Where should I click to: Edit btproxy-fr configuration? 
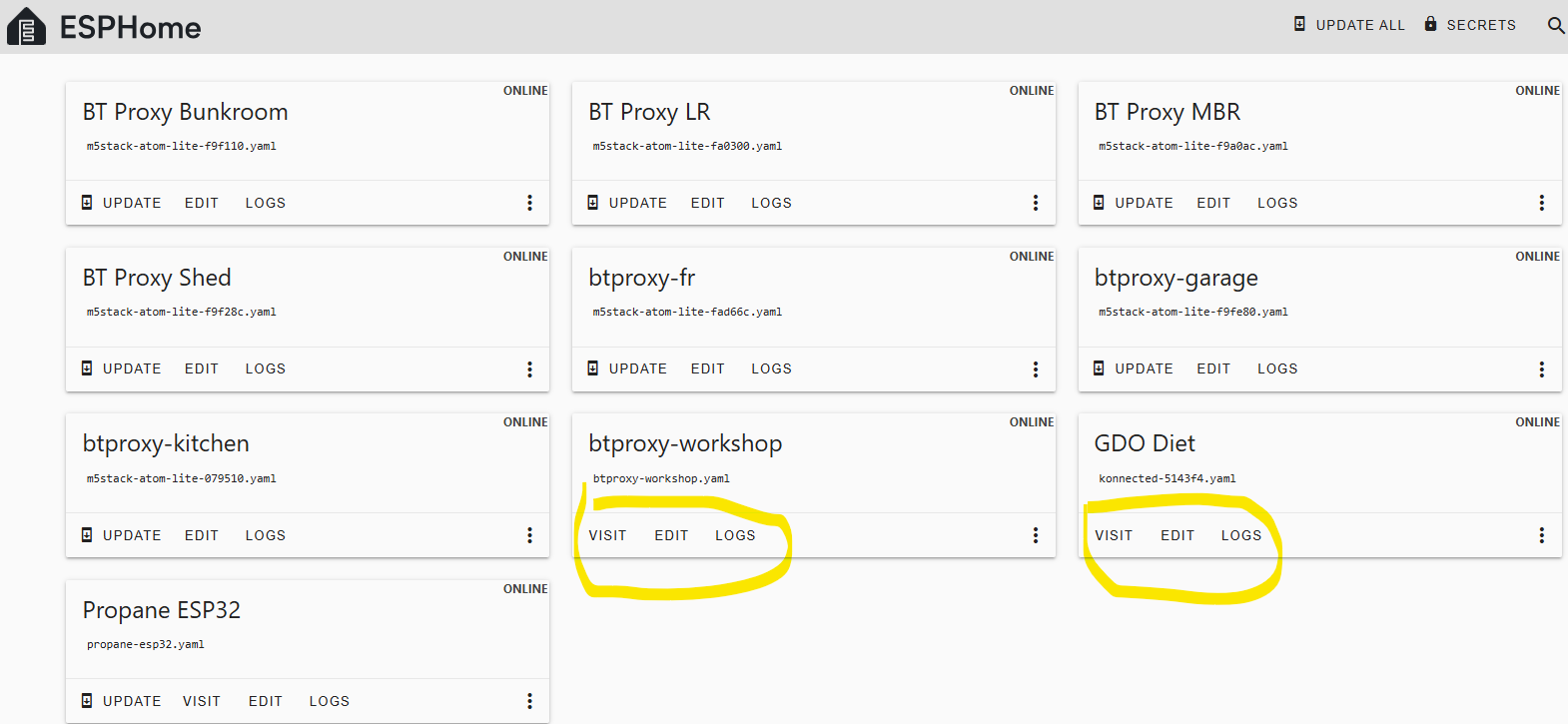(708, 368)
